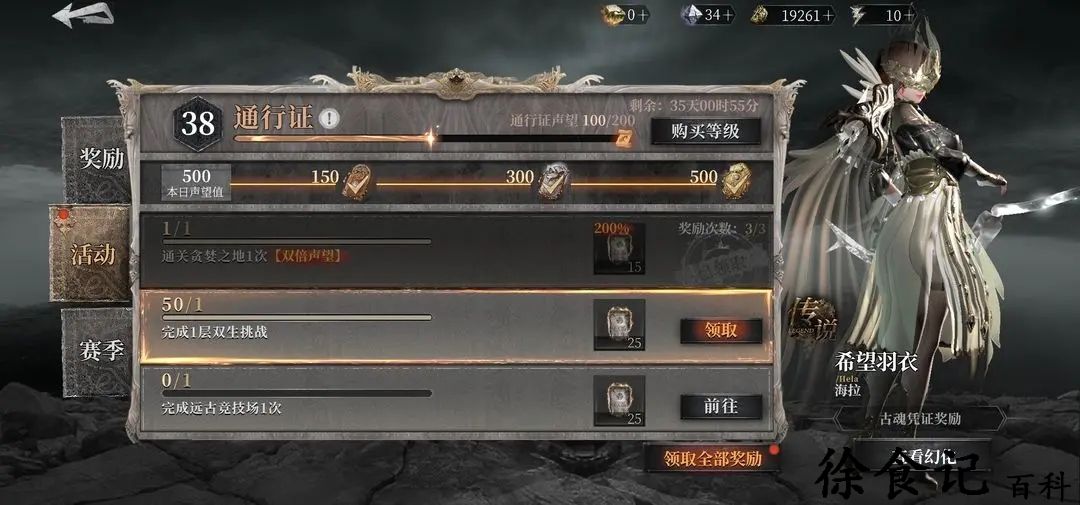Open the 150 reputation reward chest

355,182
